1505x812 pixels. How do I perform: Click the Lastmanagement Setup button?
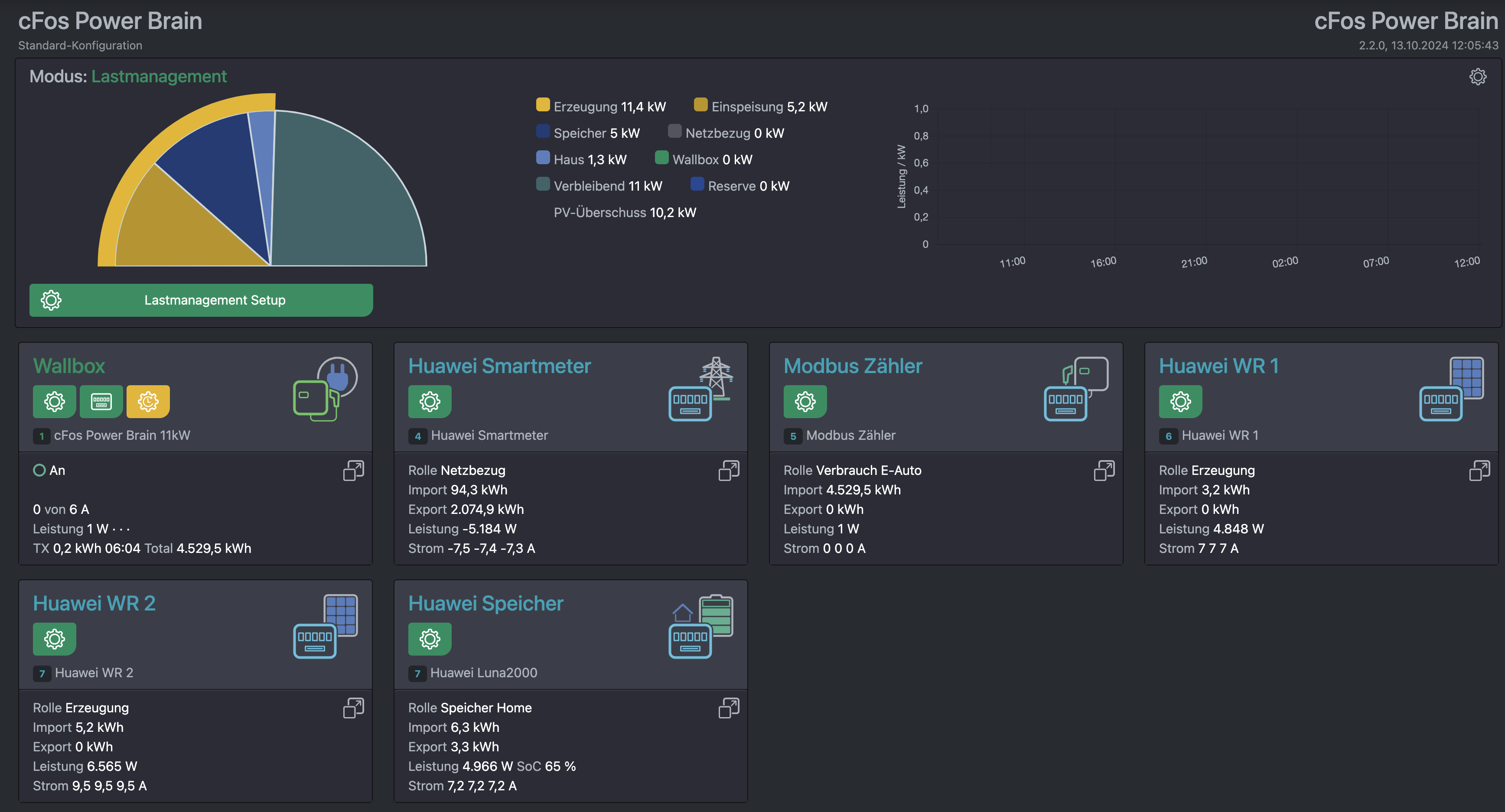[201, 300]
